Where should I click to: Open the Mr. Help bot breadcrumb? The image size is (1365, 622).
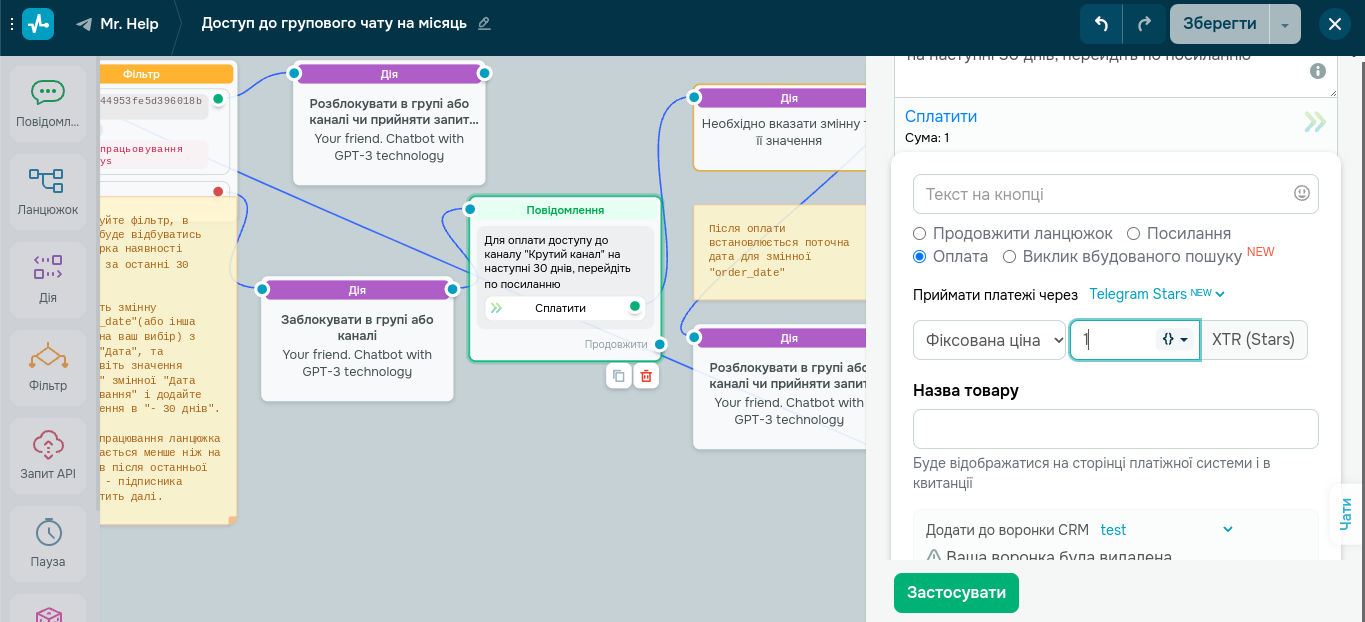pos(118,24)
